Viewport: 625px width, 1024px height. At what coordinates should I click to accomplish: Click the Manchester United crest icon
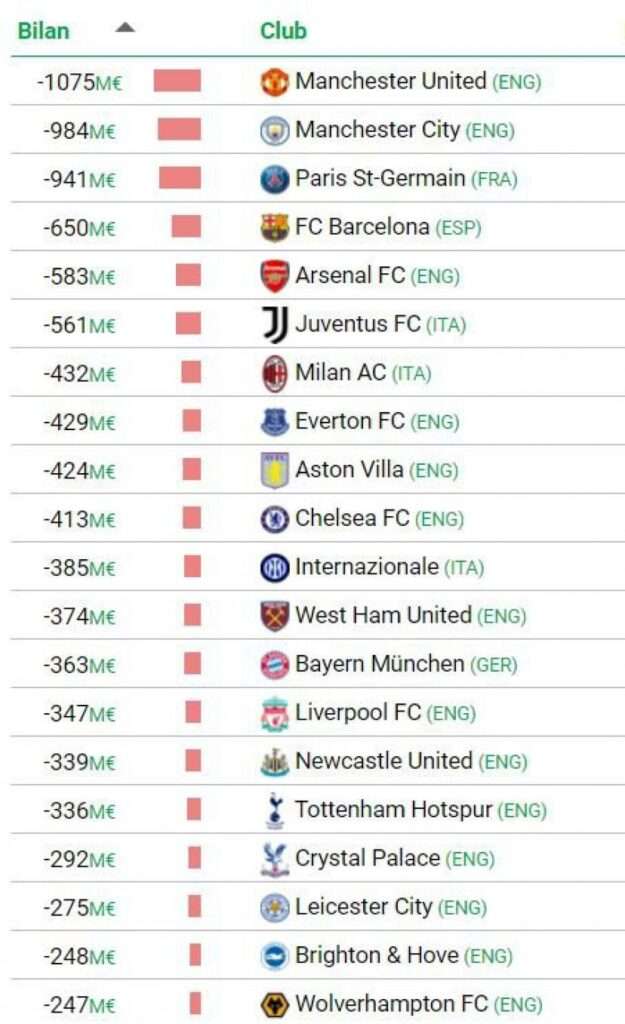coord(273,82)
